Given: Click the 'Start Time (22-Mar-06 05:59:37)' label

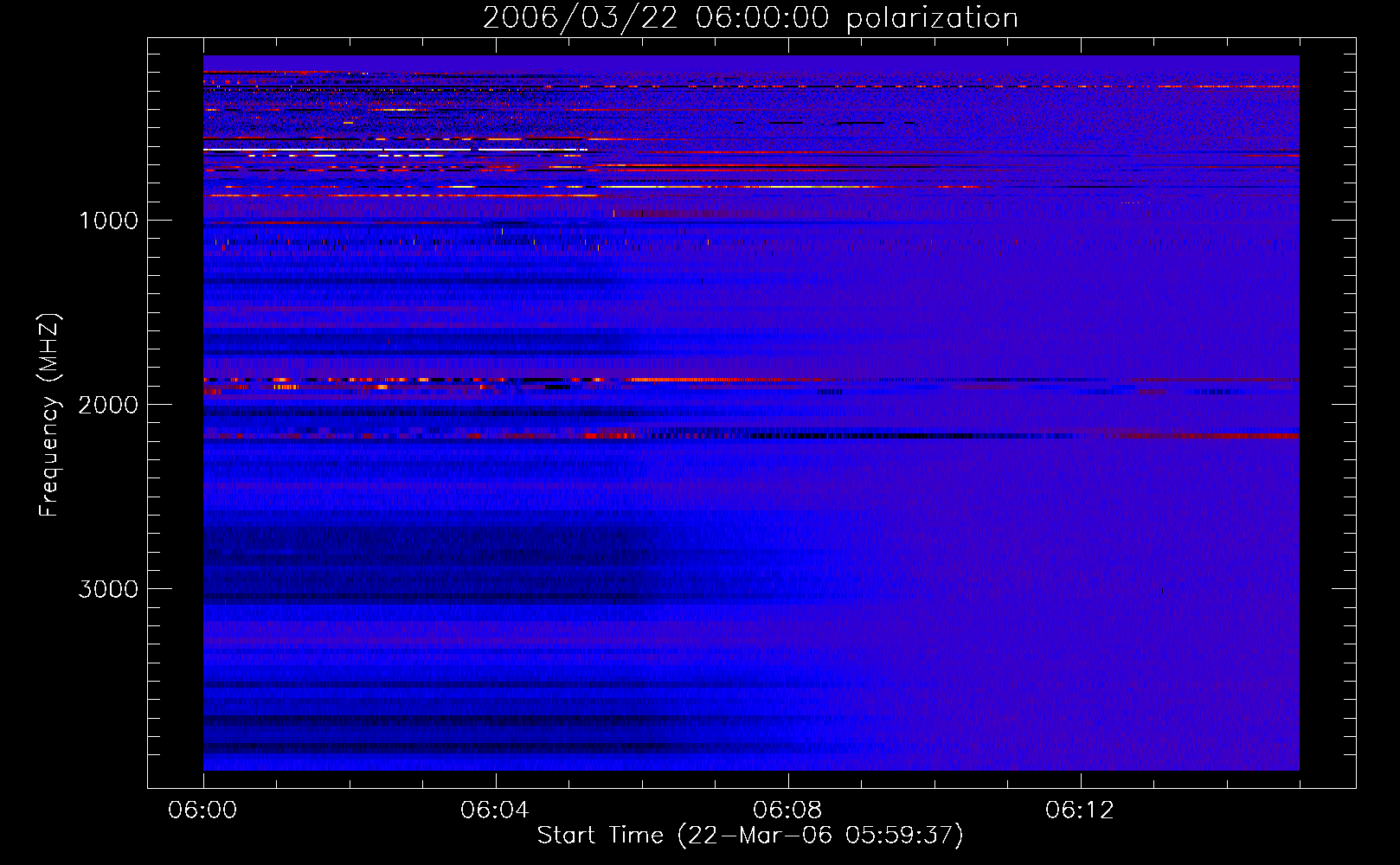Looking at the screenshot, I should 750,836.
